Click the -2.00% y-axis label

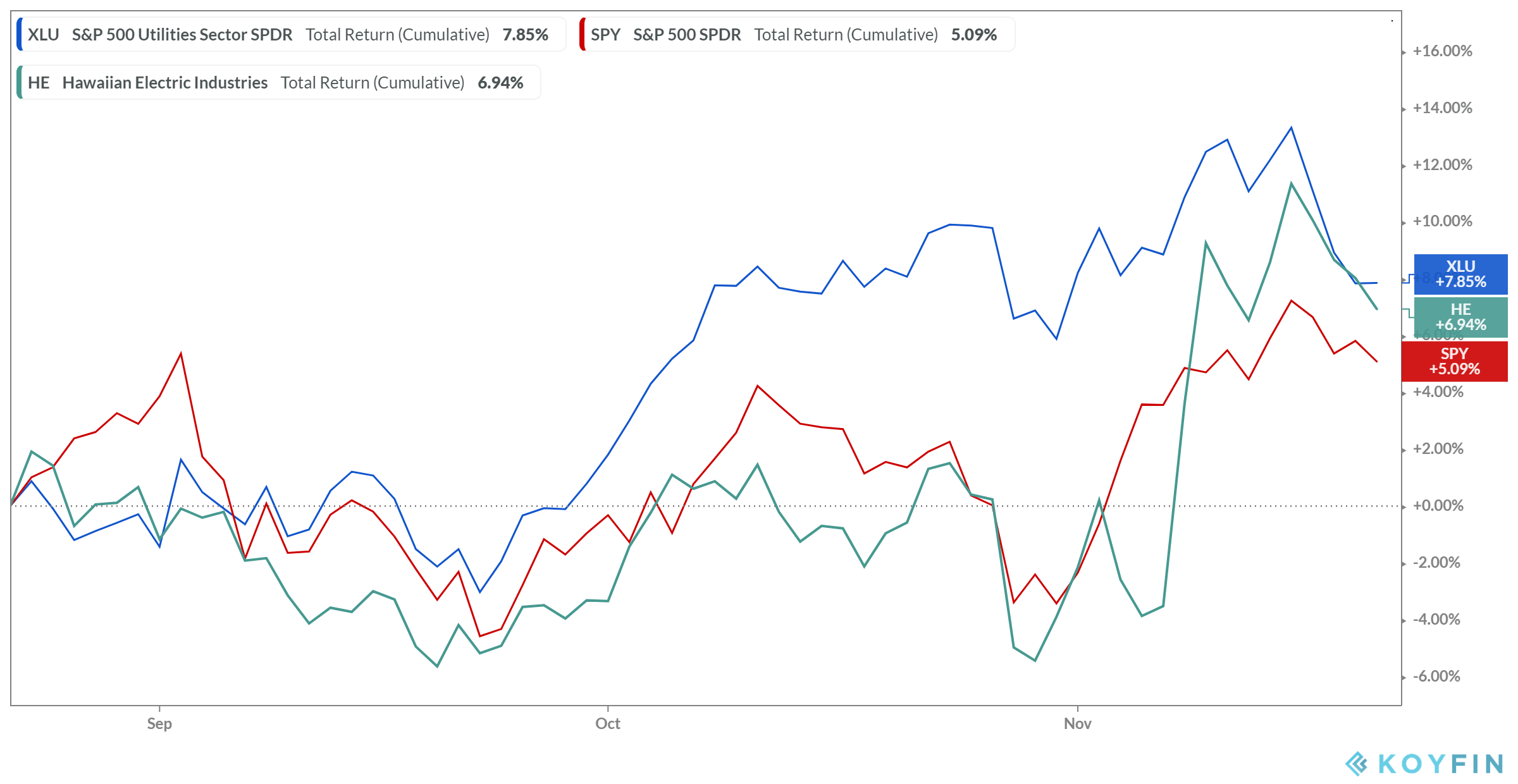point(1437,563)
